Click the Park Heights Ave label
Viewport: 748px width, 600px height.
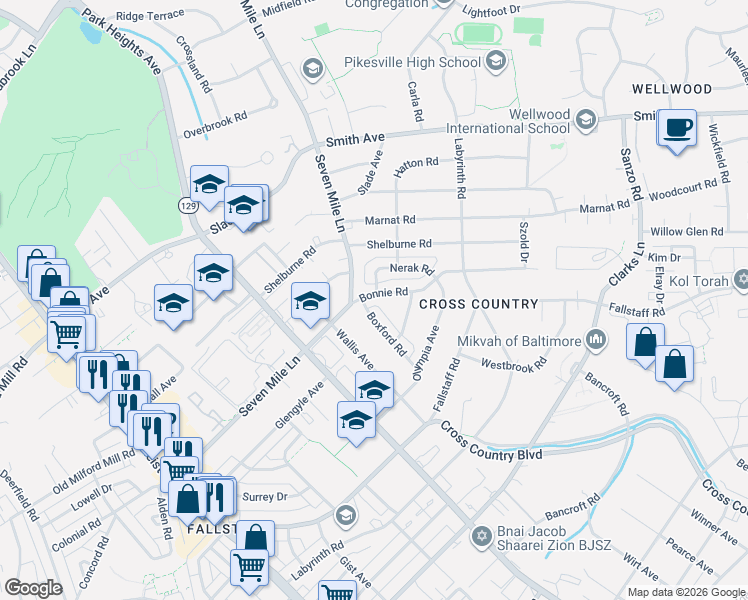[122, 41]
